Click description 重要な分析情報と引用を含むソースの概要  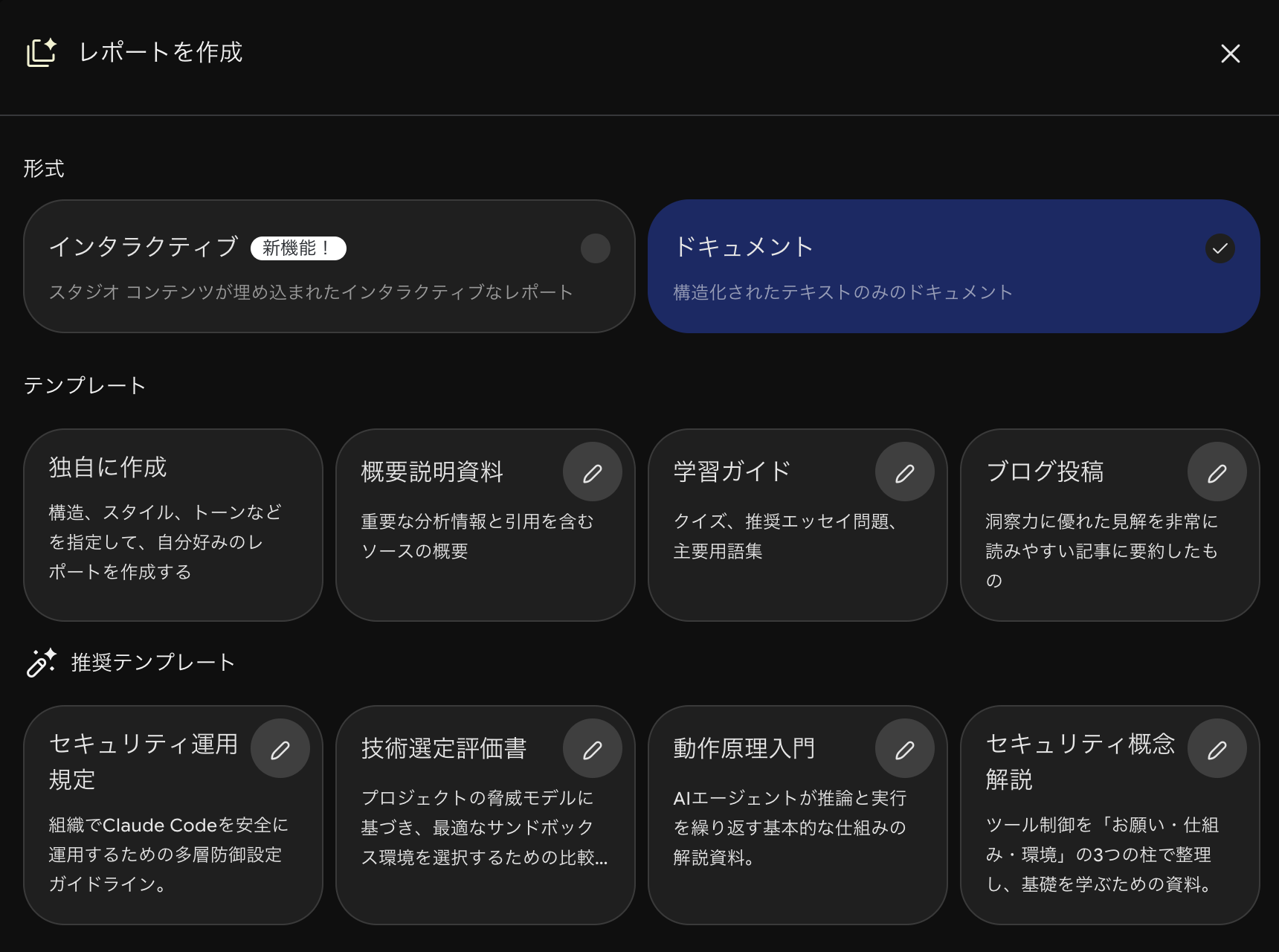477,536
